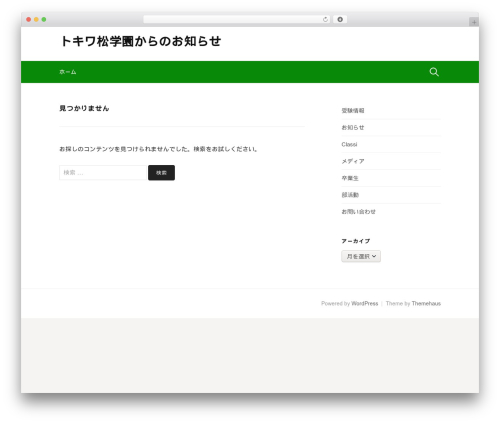This screenshot has height=423, width=500.
Task: Follow the Themehaus footer link
Action: pyautogui.click(x=426, y=304)
